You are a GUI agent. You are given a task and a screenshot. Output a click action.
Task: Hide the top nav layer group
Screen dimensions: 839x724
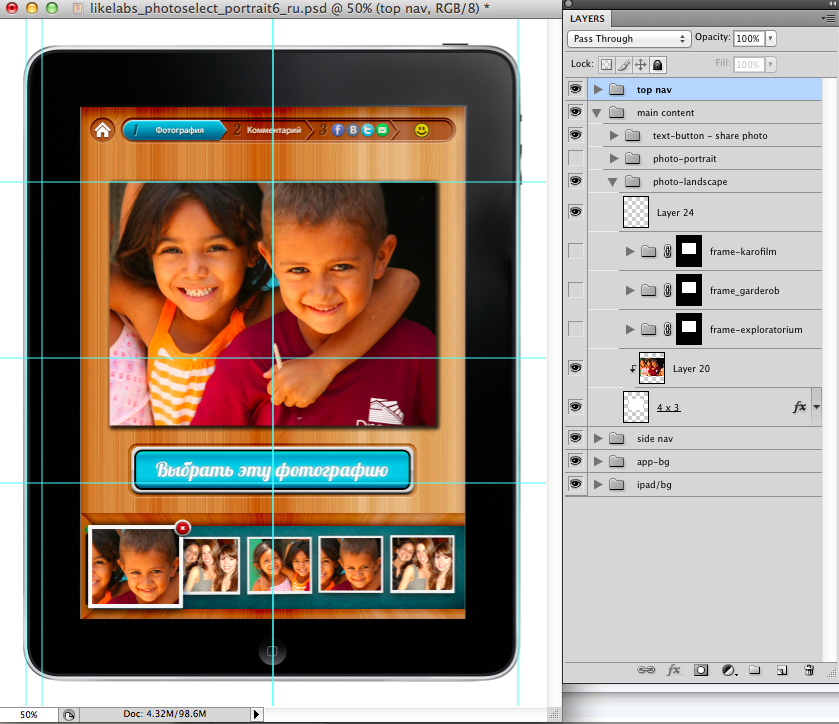(575, 89)
